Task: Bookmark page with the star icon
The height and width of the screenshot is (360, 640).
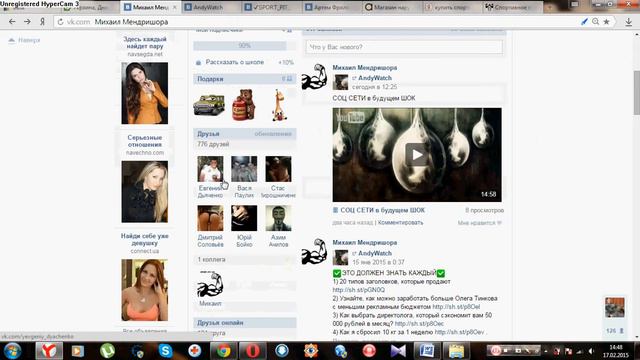Action: [x=607, y=22]
